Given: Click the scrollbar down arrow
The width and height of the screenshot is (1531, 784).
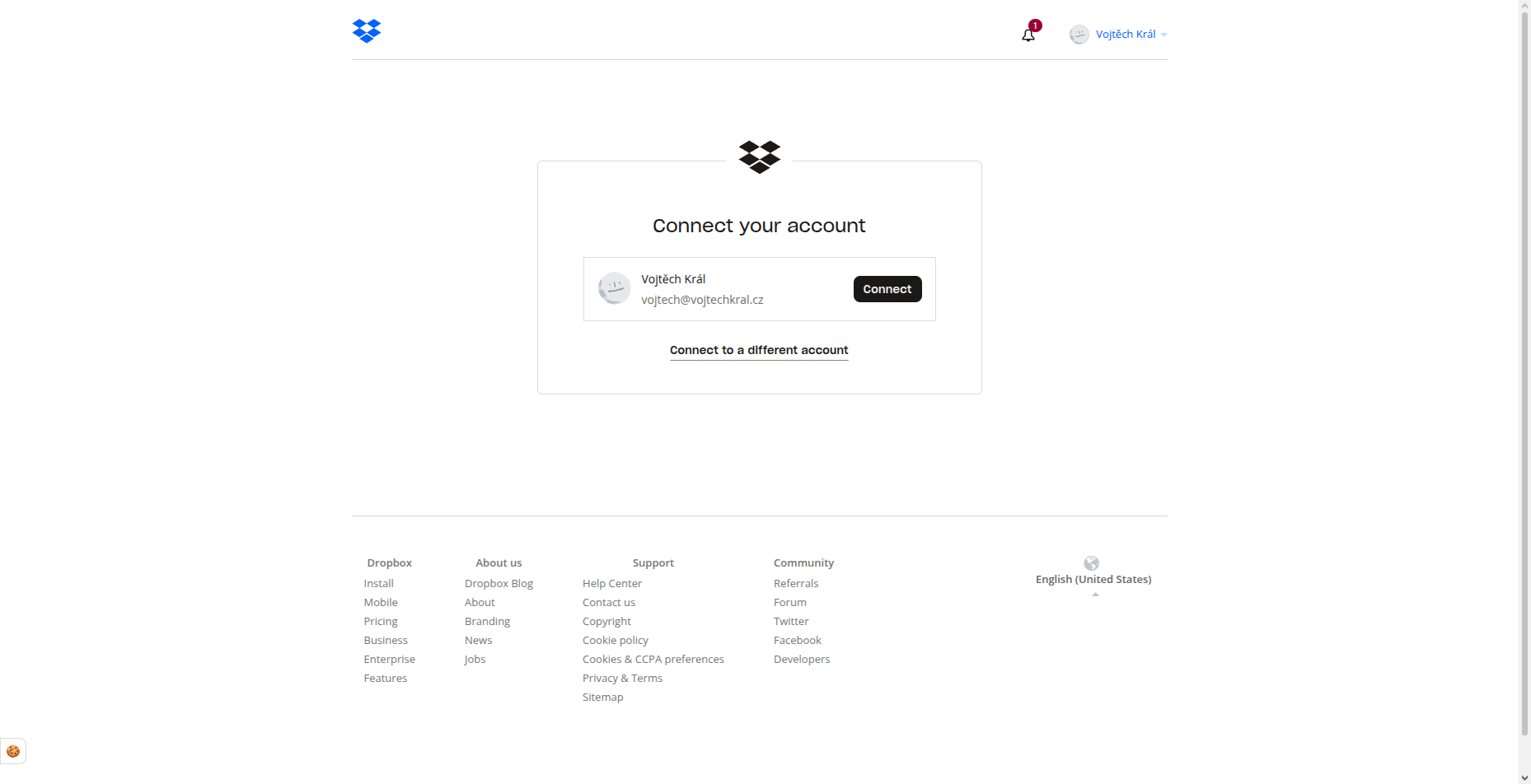Looking at the screenshot, I should click(1524, 777).
